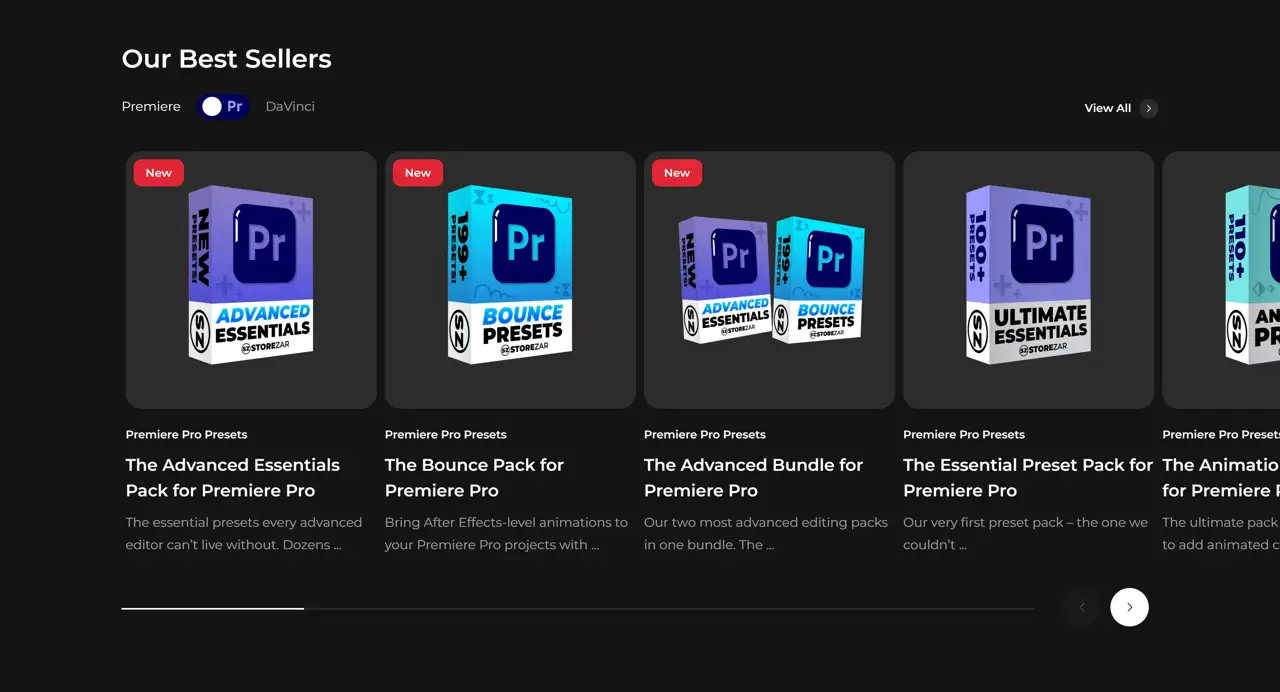The width and height of the screenshot is (1280, 692).
Task: Click New badge on Advanced Essentials card
Action: pyautogui.click(x=158, y=173)
